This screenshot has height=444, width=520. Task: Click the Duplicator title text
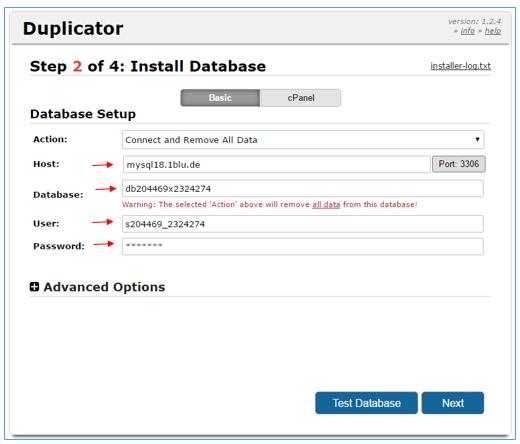coord(73,28)
